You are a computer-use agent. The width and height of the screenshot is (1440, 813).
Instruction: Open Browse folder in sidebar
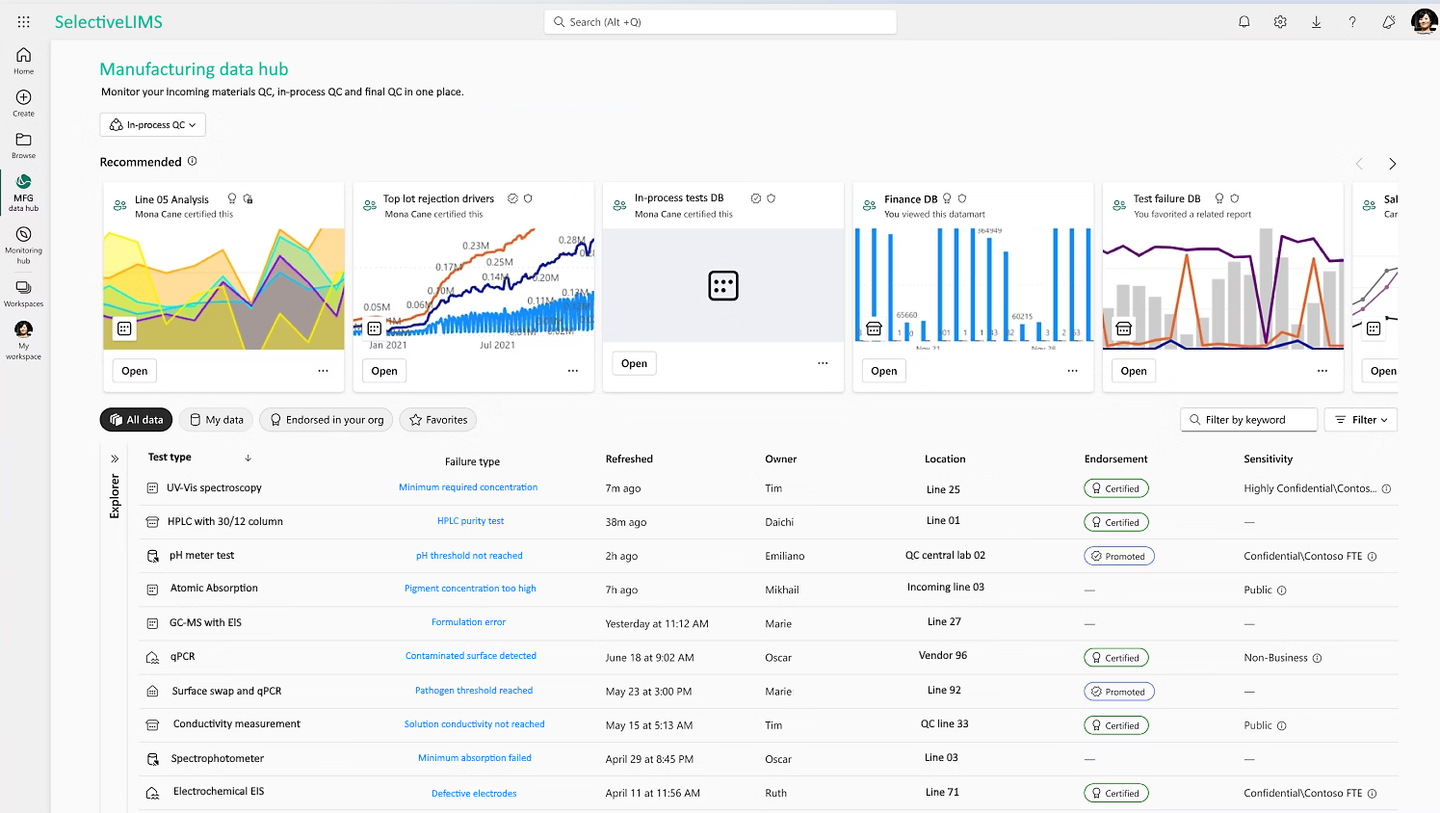click(x=23, y=145)
